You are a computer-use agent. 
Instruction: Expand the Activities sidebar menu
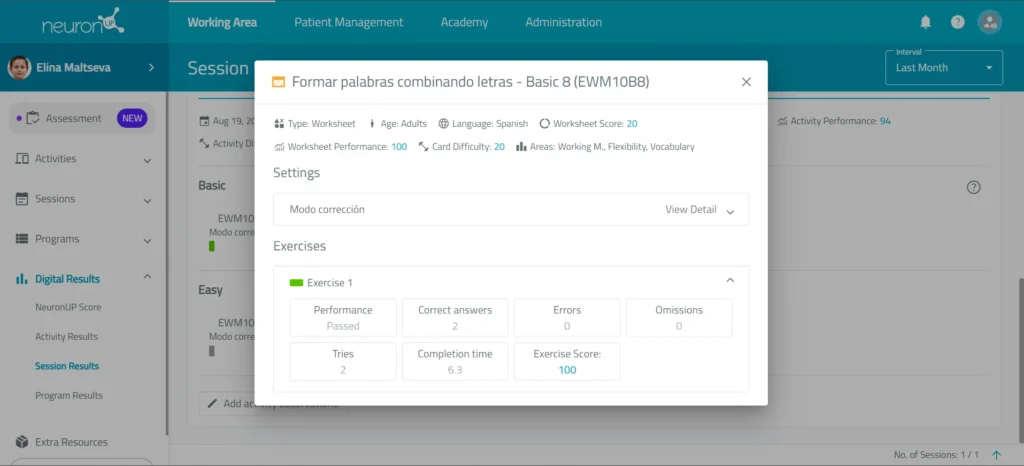pos(147,161)
